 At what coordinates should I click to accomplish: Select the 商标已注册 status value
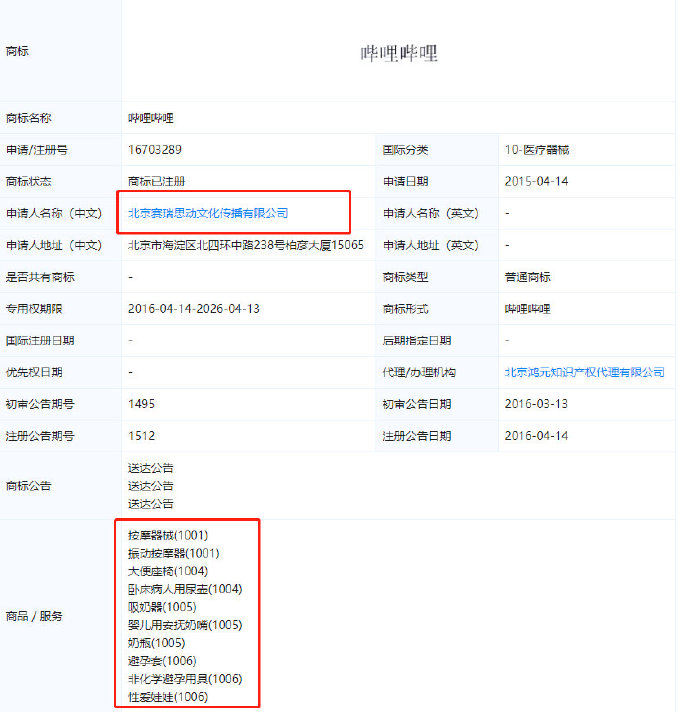157,182
